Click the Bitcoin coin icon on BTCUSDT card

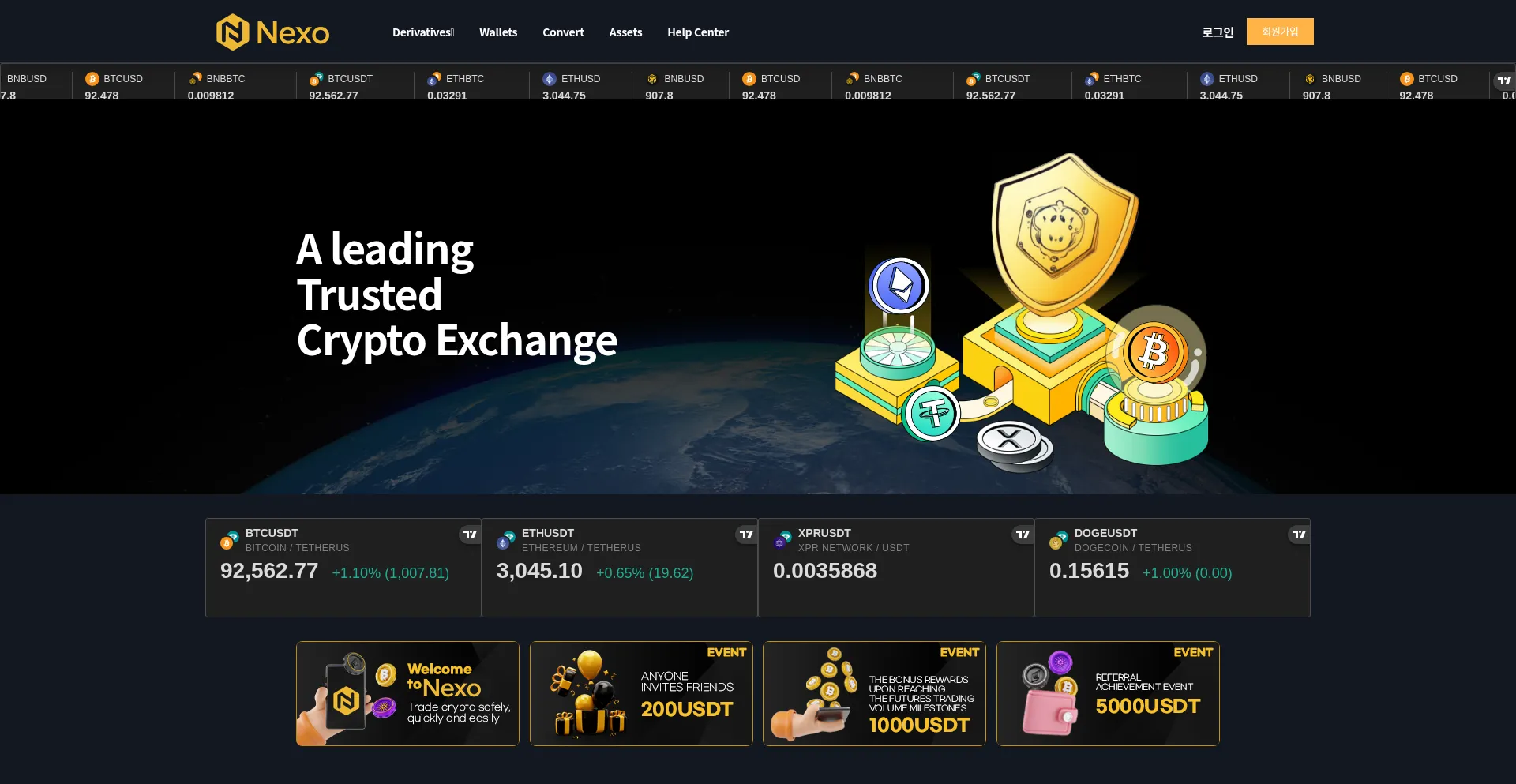pos(227,543)
